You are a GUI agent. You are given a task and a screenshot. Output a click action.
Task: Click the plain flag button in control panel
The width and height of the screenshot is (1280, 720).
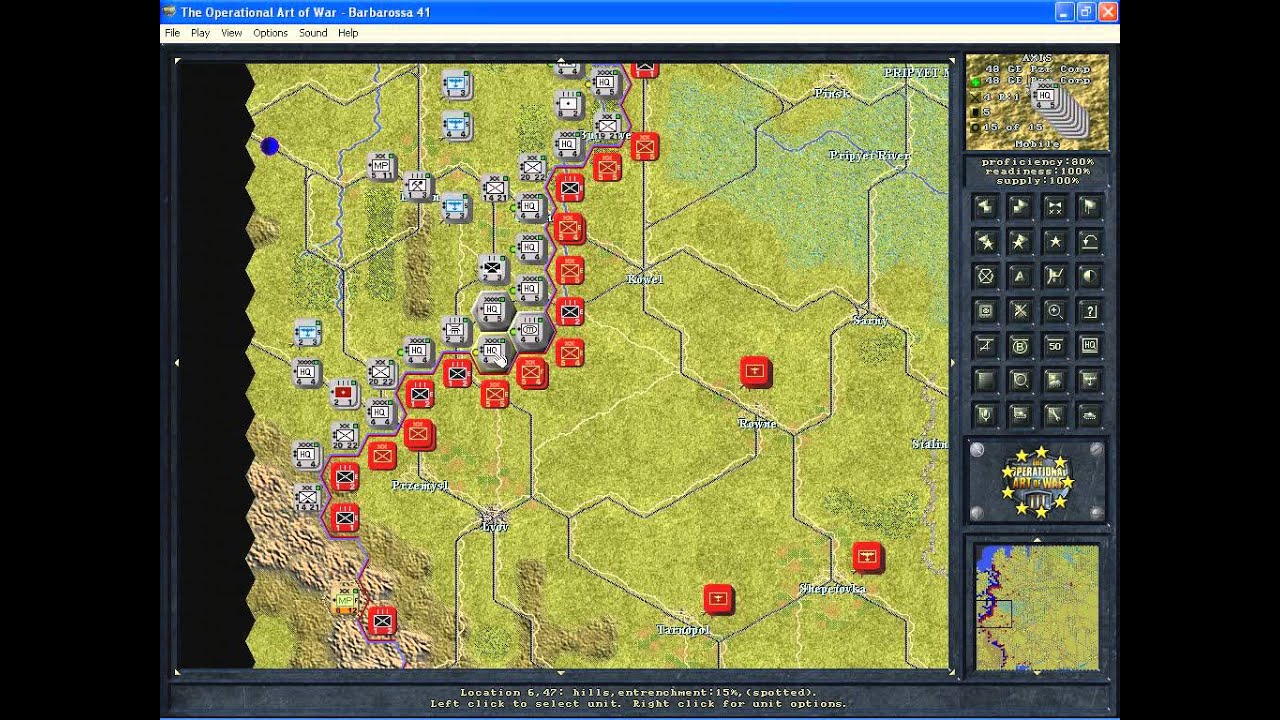pos(1090,207)
